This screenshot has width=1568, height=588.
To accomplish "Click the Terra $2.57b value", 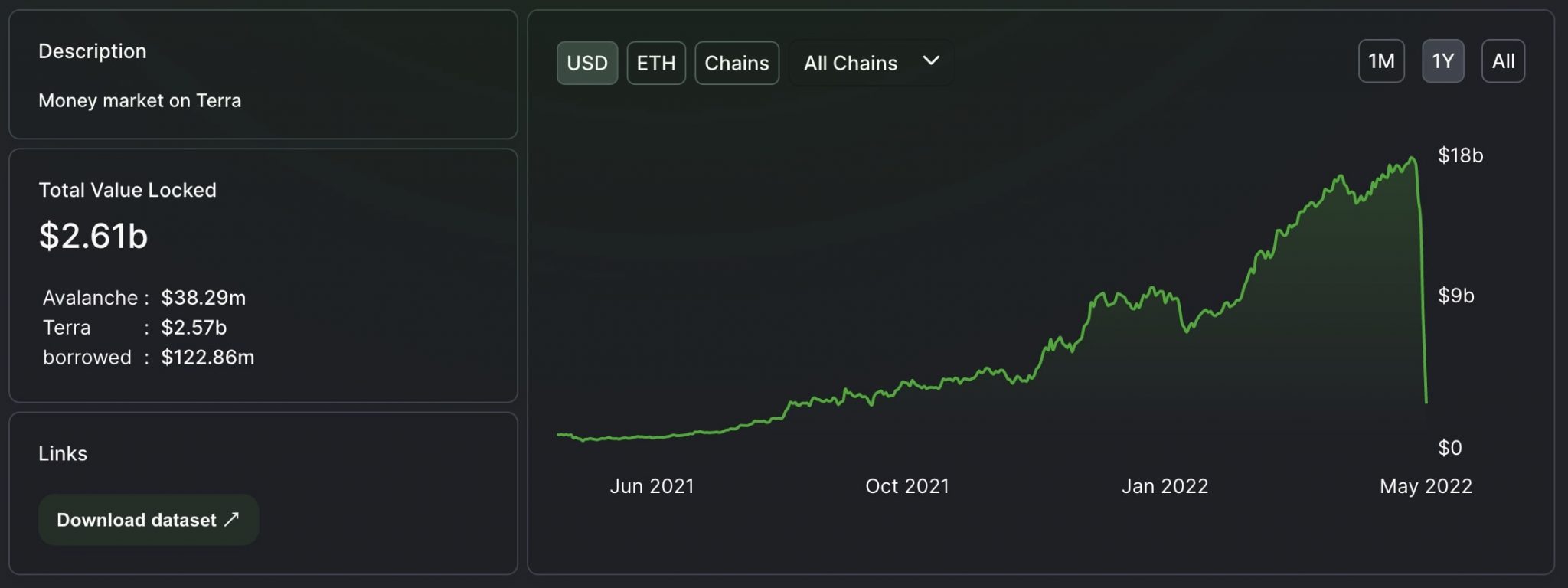I will (194, 328).
